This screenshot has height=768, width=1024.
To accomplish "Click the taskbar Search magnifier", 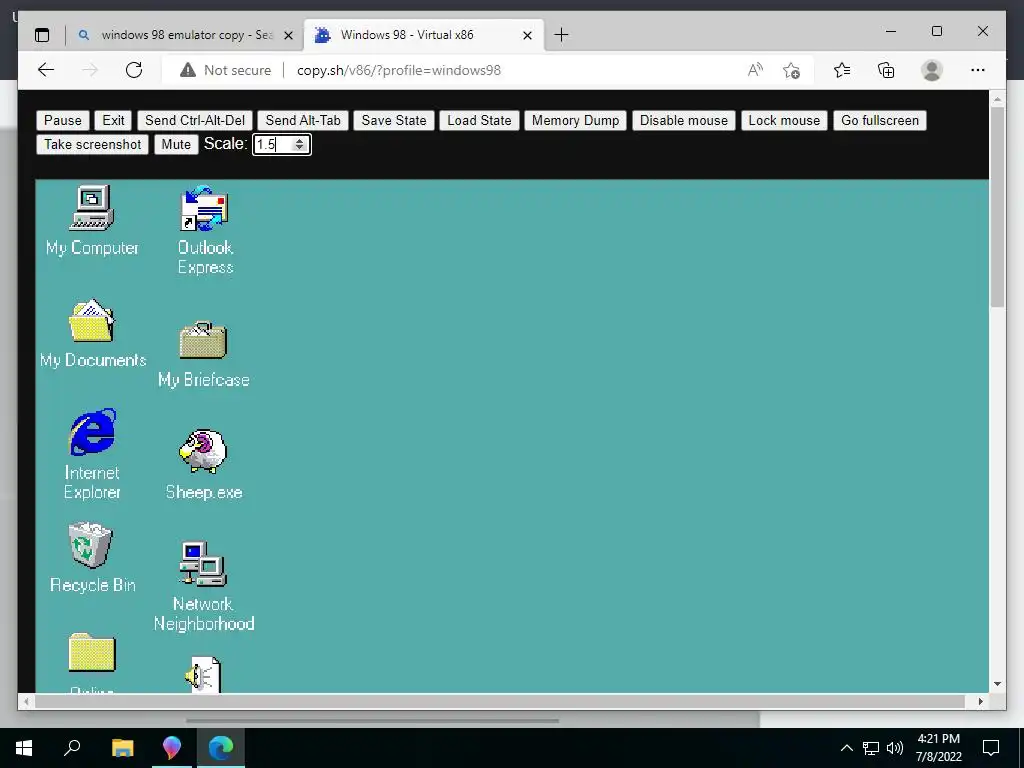I will tap(72, 748).
